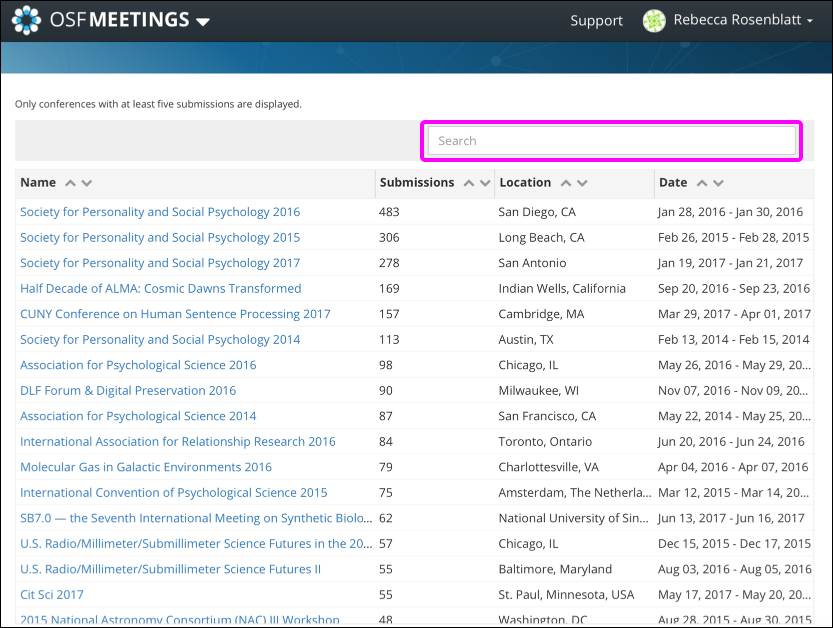Click the Location column header

(525, 182)
